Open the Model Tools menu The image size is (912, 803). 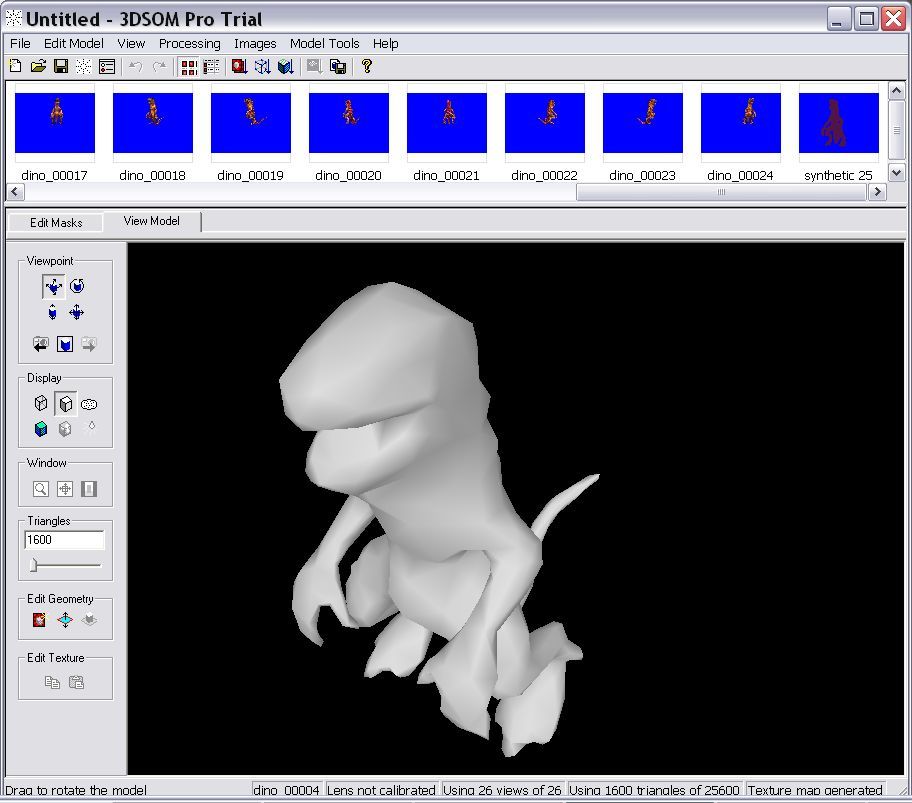click(x=324, y=43)
